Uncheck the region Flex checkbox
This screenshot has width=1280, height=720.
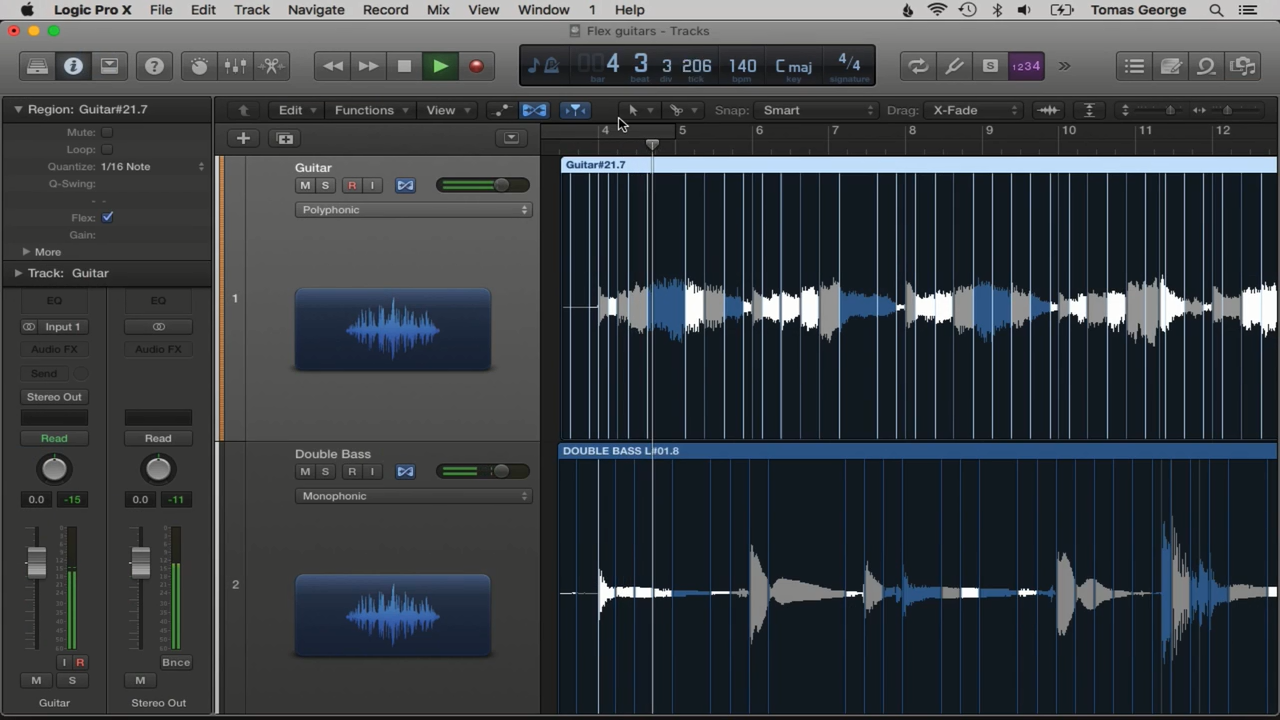pos(107,217)
